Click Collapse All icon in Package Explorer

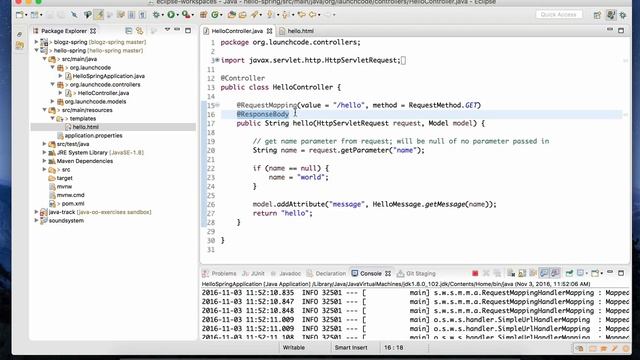129,31
